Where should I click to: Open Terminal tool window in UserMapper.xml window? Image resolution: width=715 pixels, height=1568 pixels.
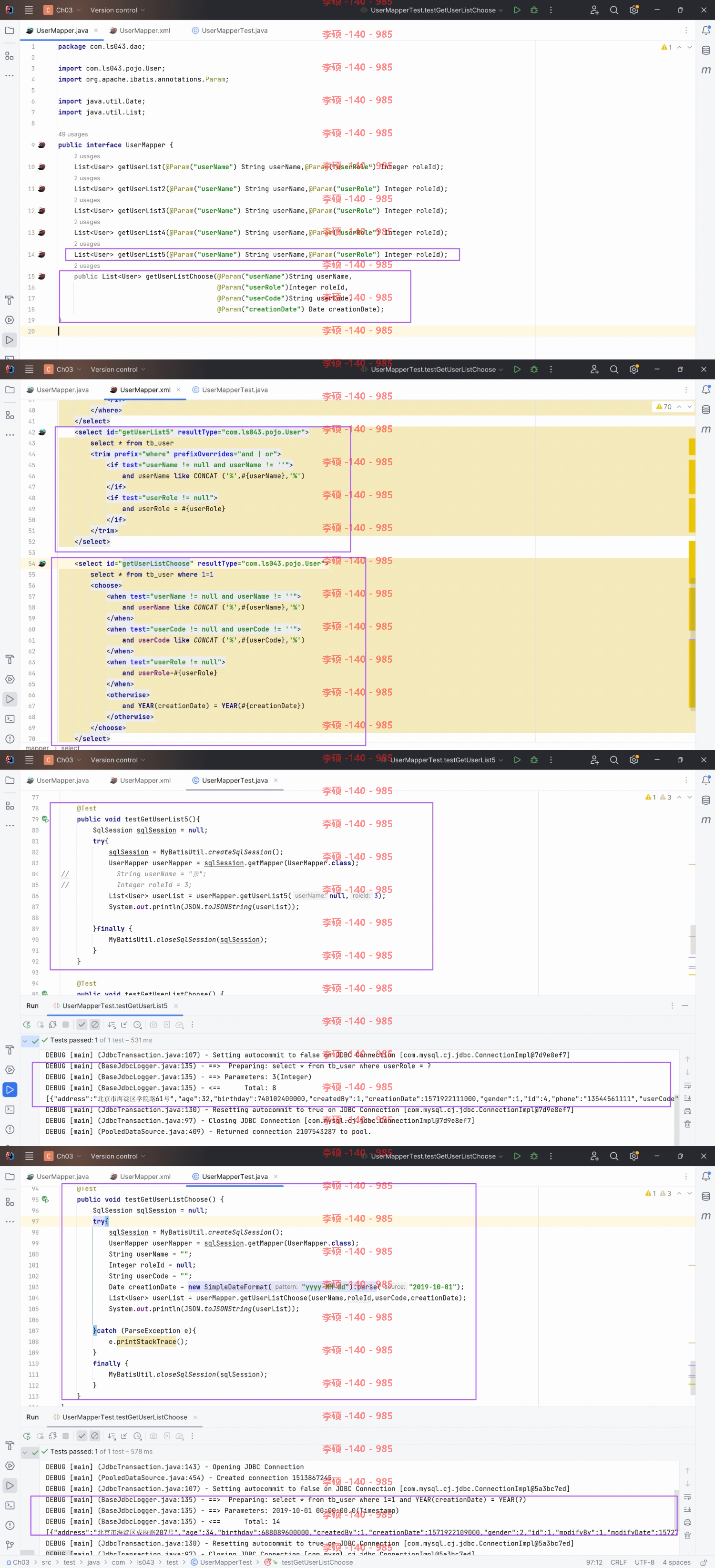point(9,719)
